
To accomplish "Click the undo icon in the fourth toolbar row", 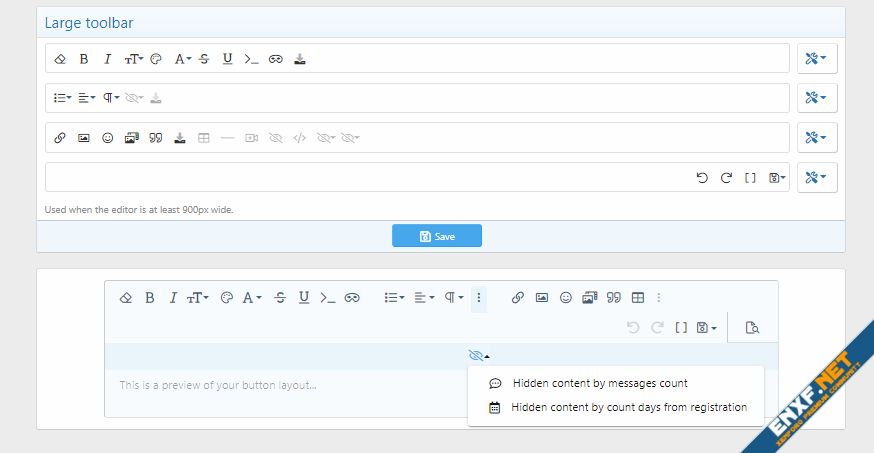I will 702,178.
